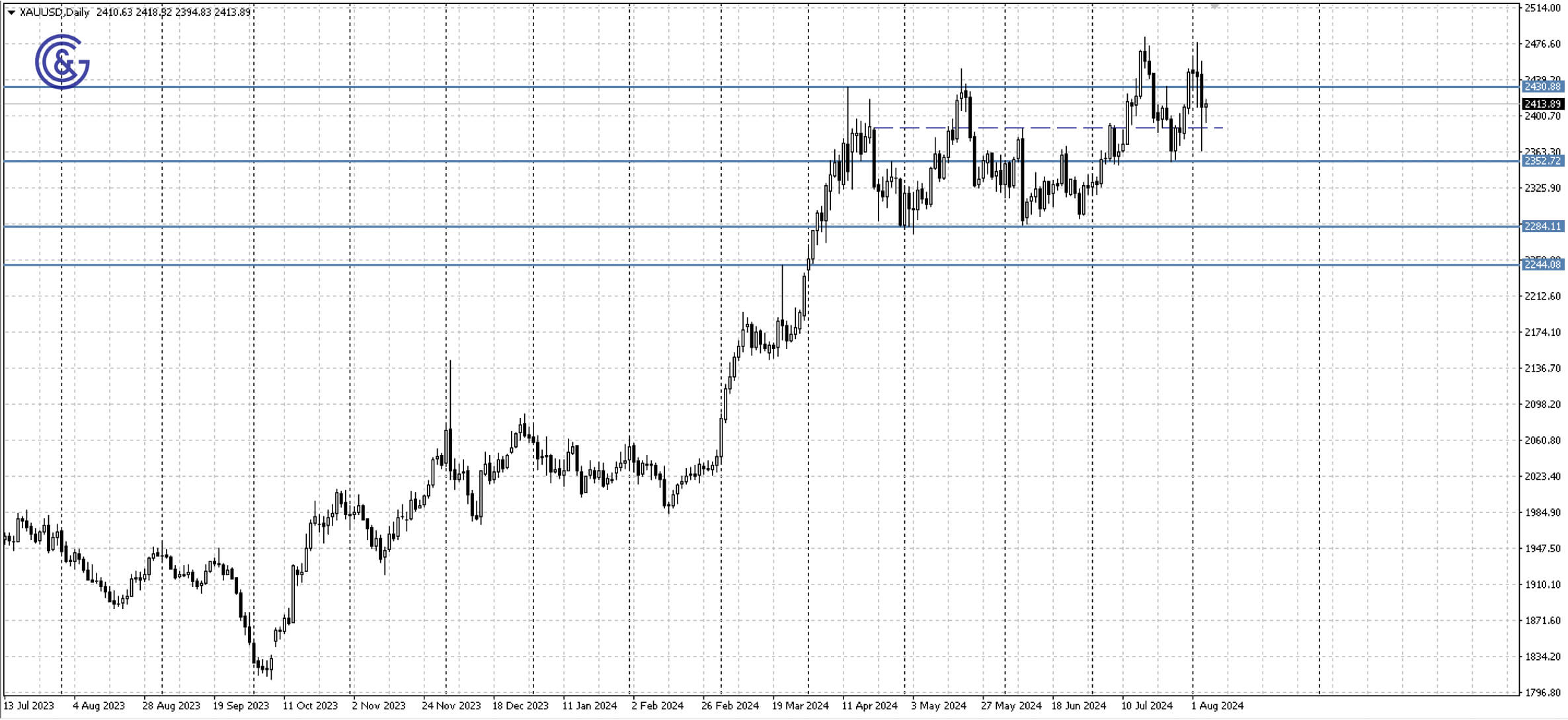
Task: Click the 1 Aug 2024 date label
Action: click(1219, 706)
